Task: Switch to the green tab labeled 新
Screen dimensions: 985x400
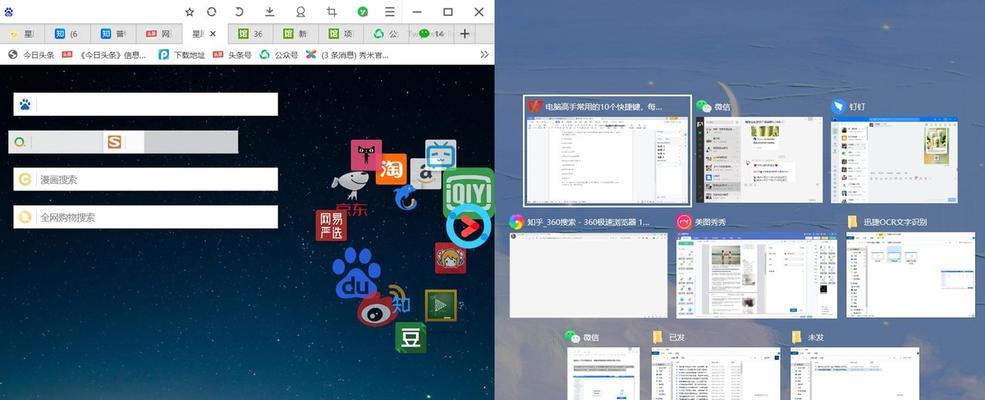Action: tap(296, 34)
